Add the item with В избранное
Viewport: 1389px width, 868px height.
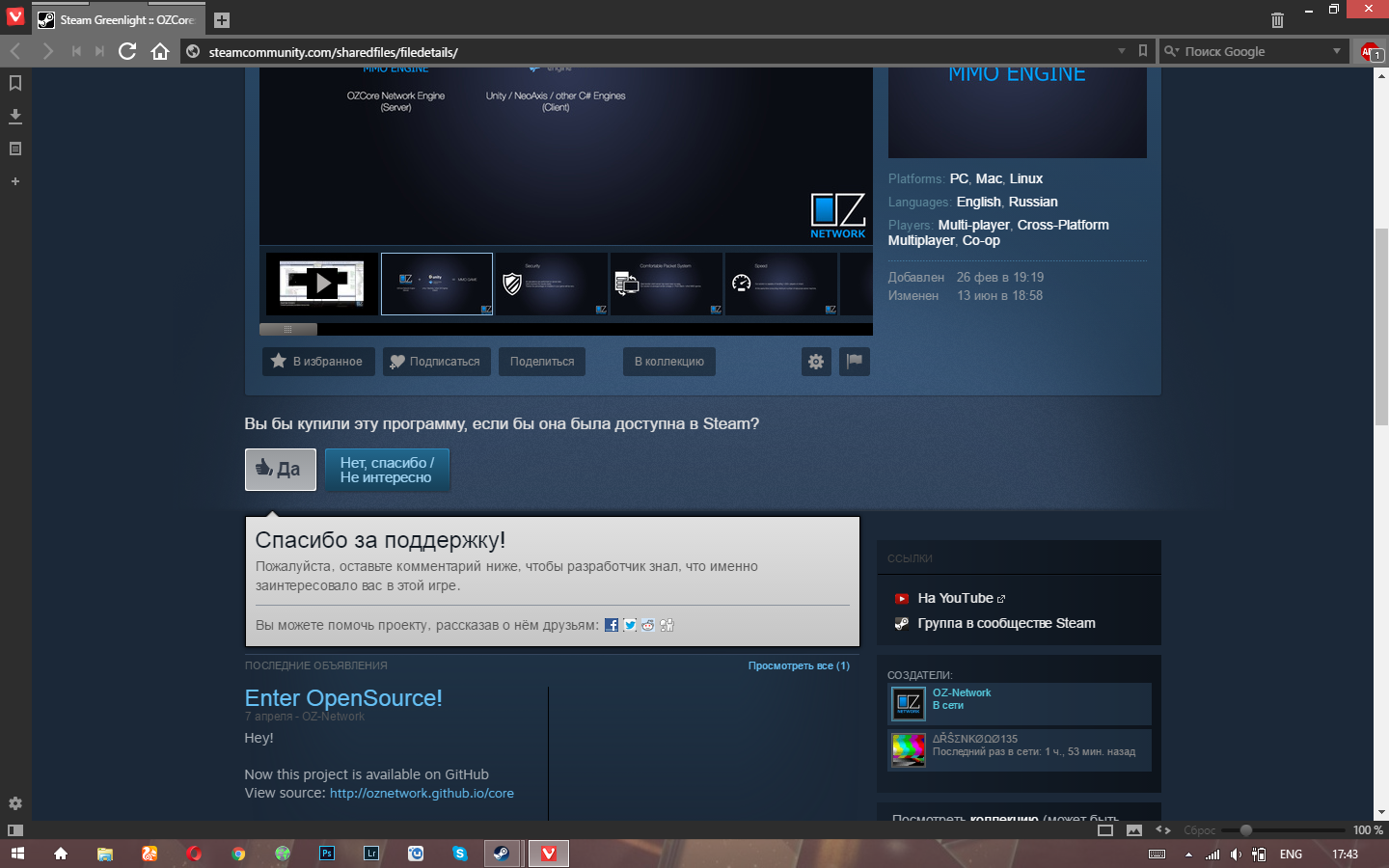point(318,362)
